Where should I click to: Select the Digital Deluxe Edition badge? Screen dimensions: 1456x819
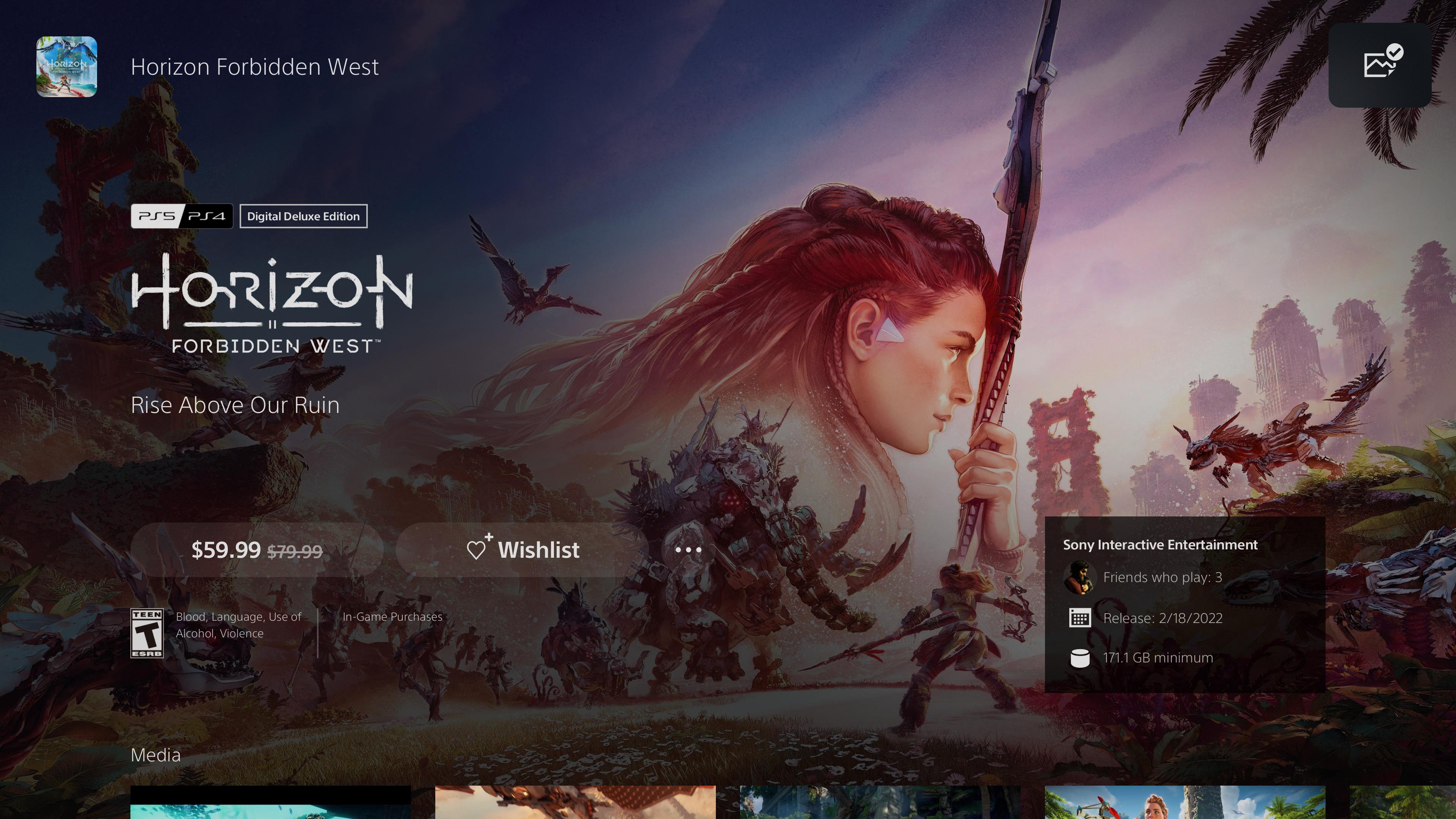pyautogui.click(x=303, y=217)
